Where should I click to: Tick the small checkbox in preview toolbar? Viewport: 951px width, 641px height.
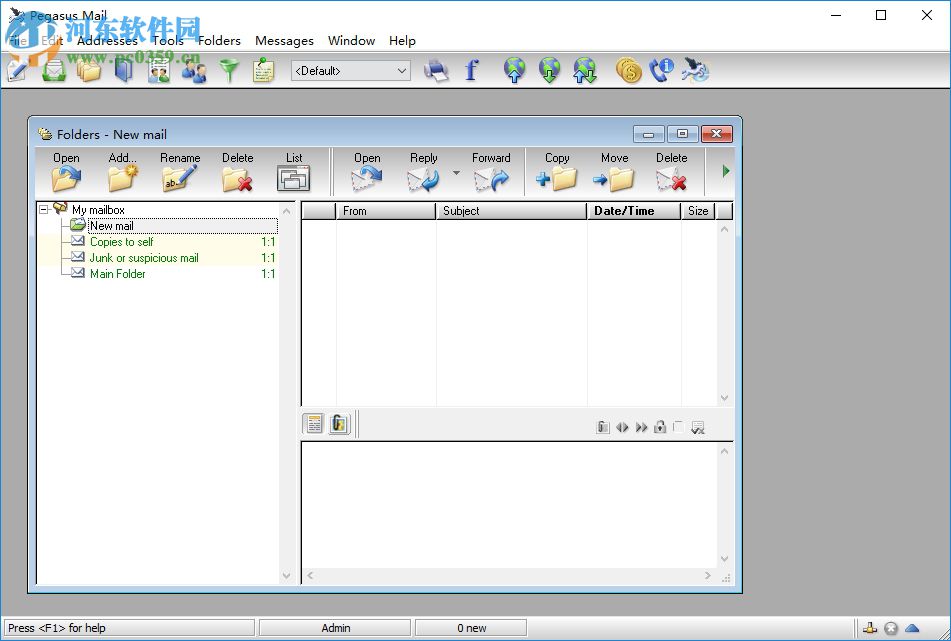[x=678, y=427]
